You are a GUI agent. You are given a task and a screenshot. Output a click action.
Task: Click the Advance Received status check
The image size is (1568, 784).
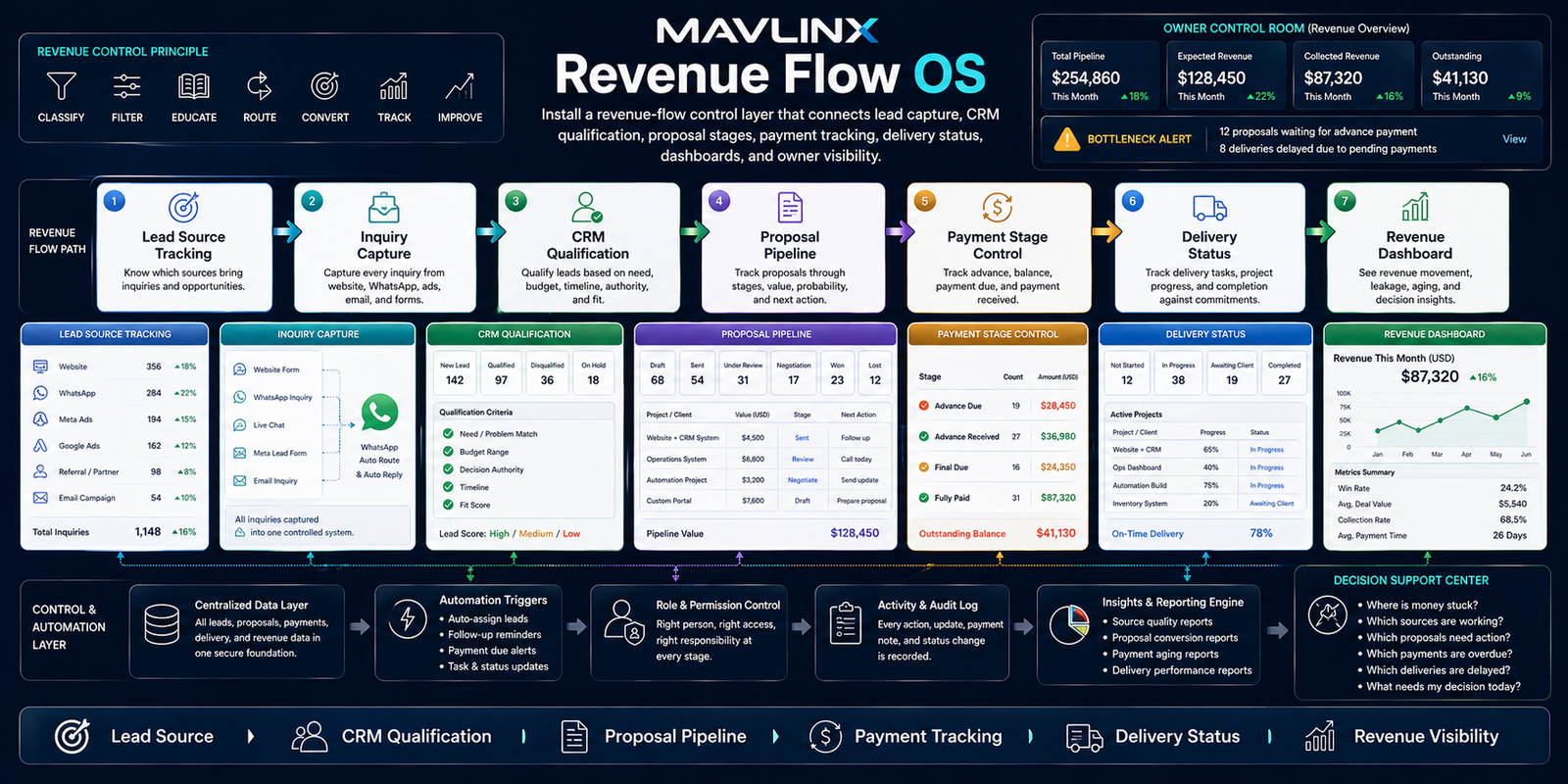pyautogui.click(x=924, y=436)
